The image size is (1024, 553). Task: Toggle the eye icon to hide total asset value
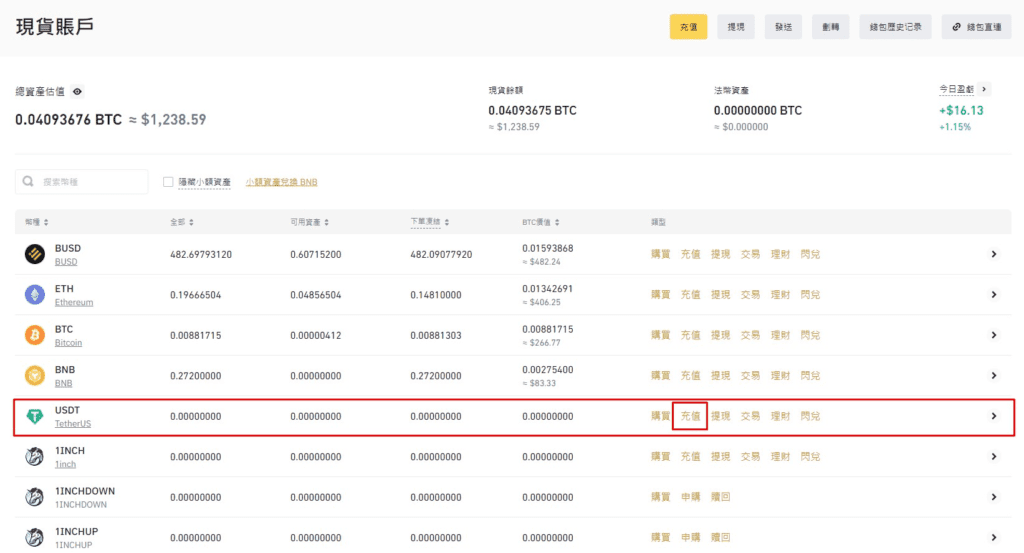tap(77, 91)
